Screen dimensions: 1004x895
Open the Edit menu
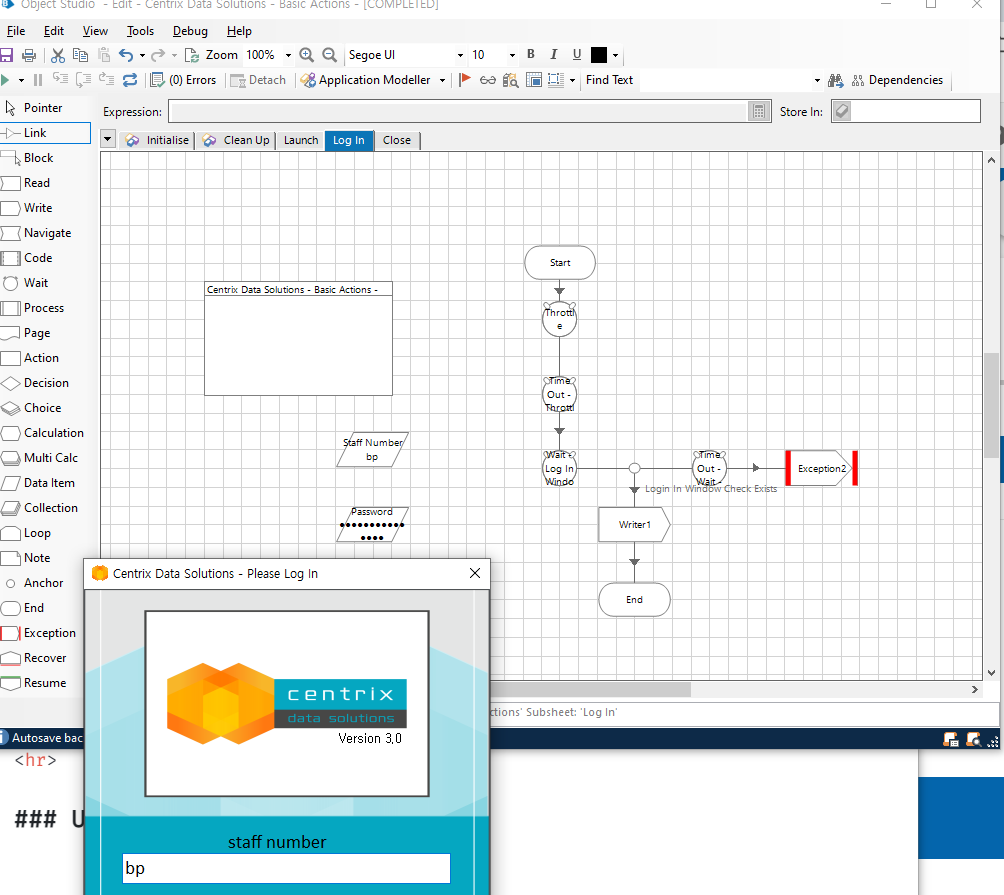[54, 31]
